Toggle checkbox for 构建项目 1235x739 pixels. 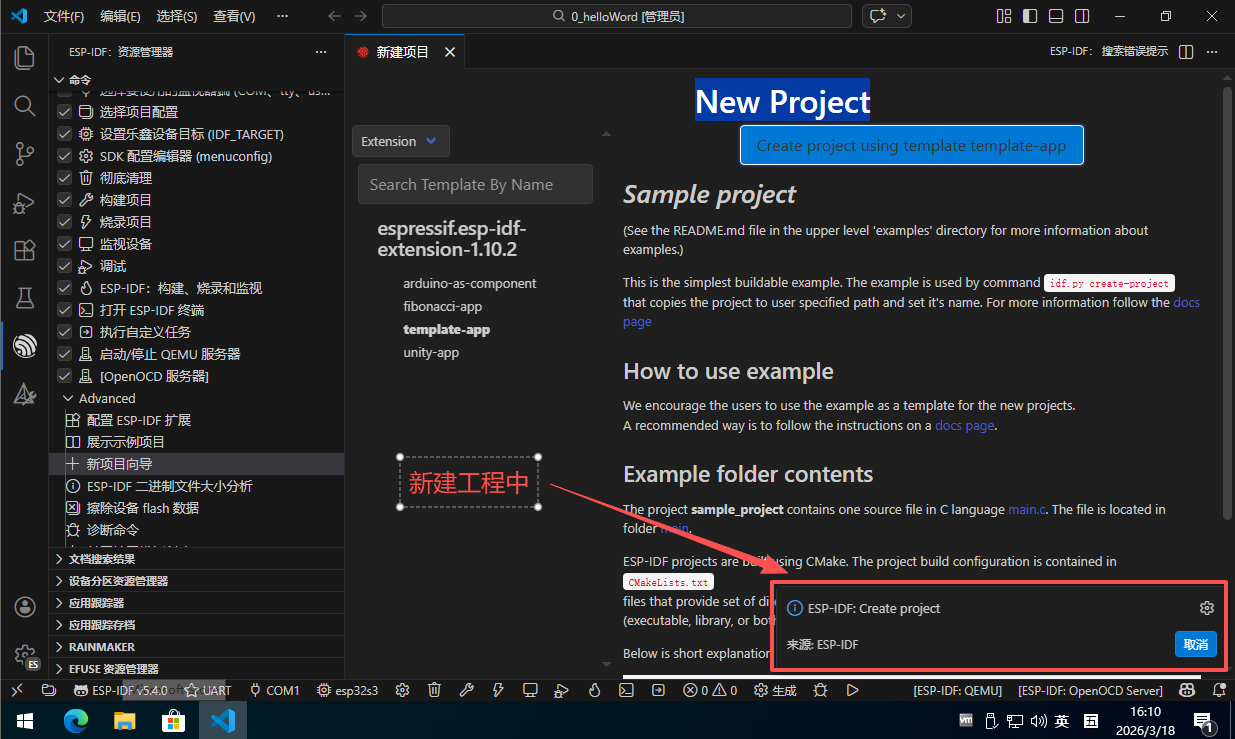click(x=65, y=200)
